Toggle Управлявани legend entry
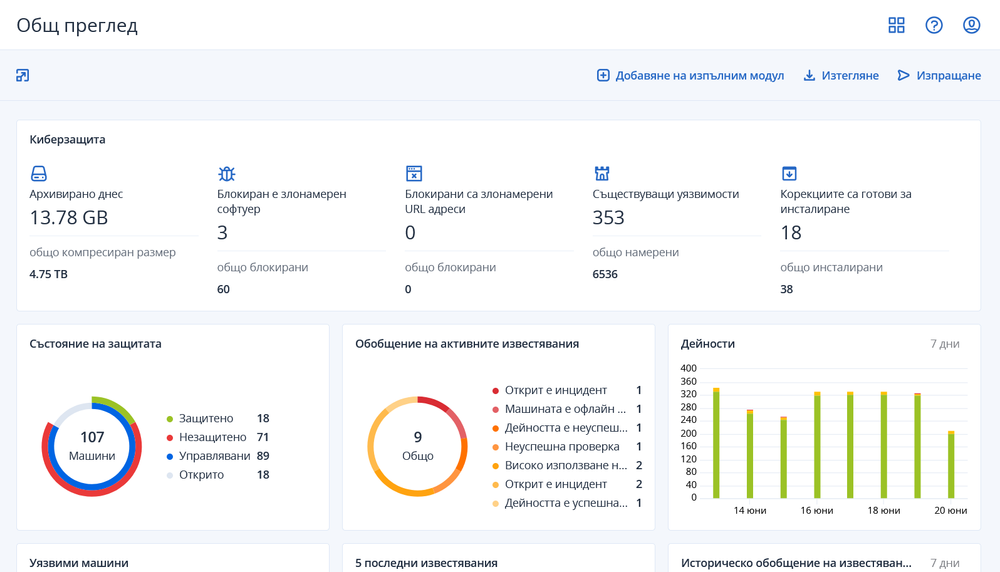The image size is (1000, 572). [x=213, y=456]
